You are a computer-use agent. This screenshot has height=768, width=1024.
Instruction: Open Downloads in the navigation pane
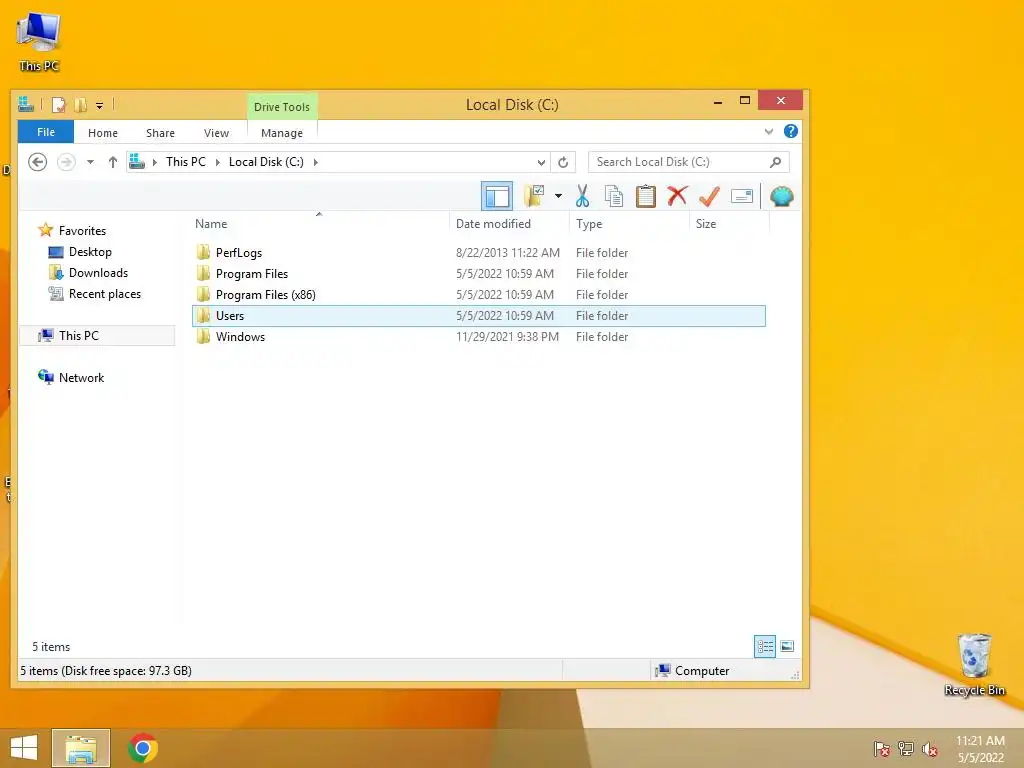click(98, 272)
